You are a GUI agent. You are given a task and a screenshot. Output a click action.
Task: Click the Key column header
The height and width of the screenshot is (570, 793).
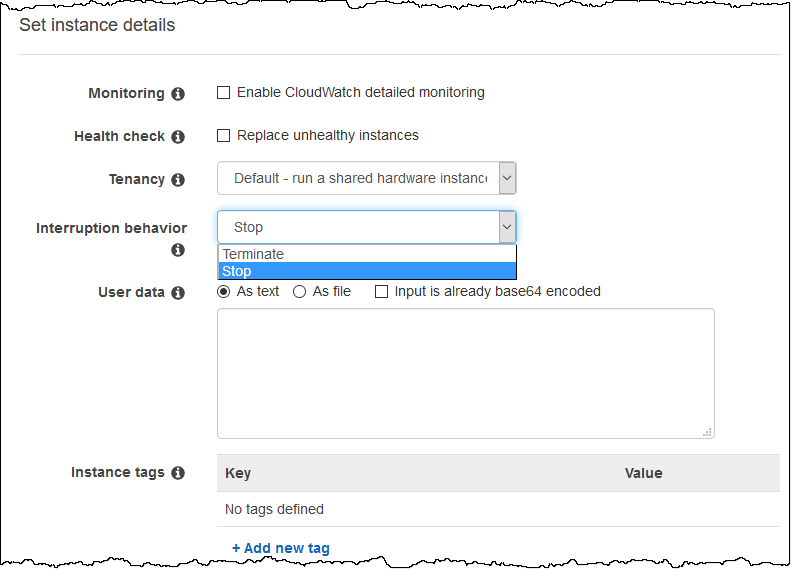click(x=238, y=473)
